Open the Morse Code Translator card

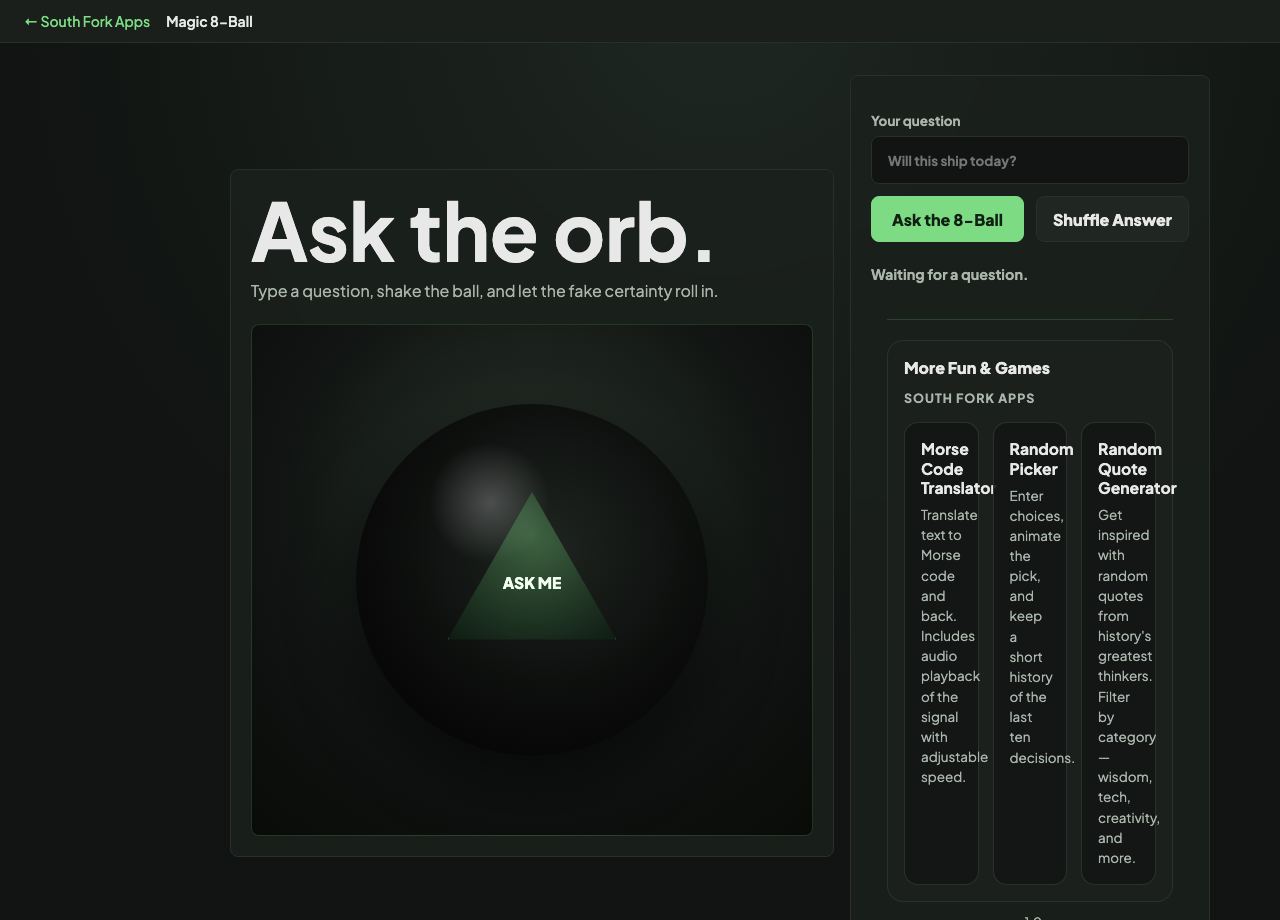[941, 653]
